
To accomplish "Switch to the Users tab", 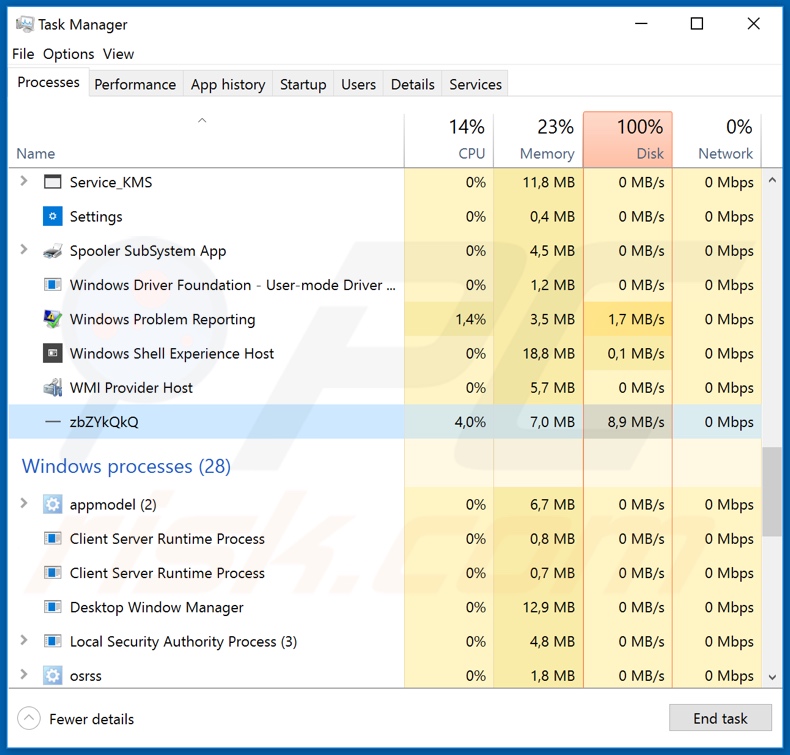I will point(358,84).
